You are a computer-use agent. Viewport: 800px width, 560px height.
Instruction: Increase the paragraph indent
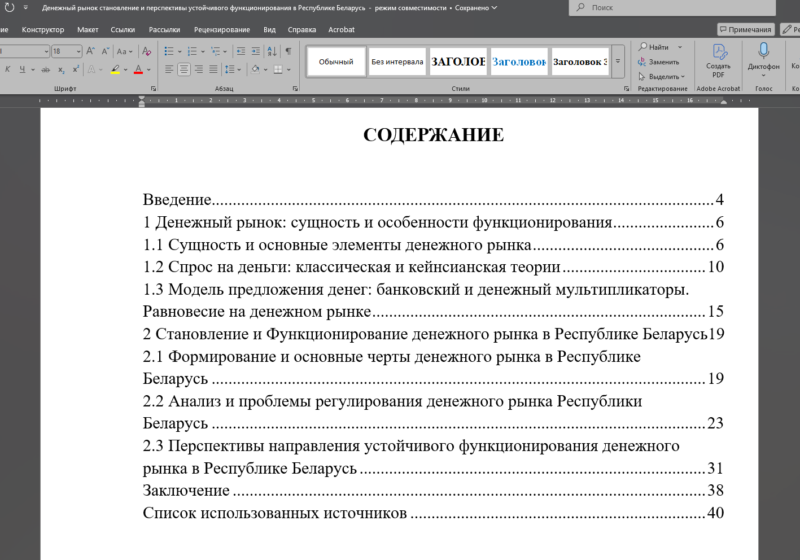tap(256, 51)
